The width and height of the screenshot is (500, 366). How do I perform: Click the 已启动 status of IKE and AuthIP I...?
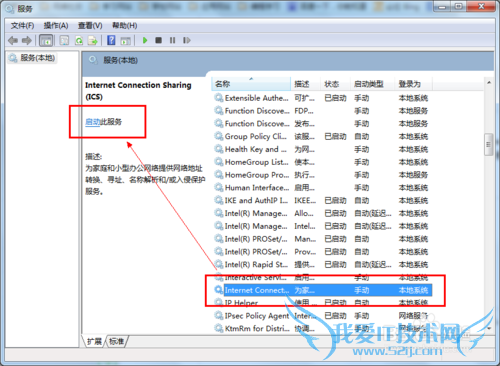(335, 200)
